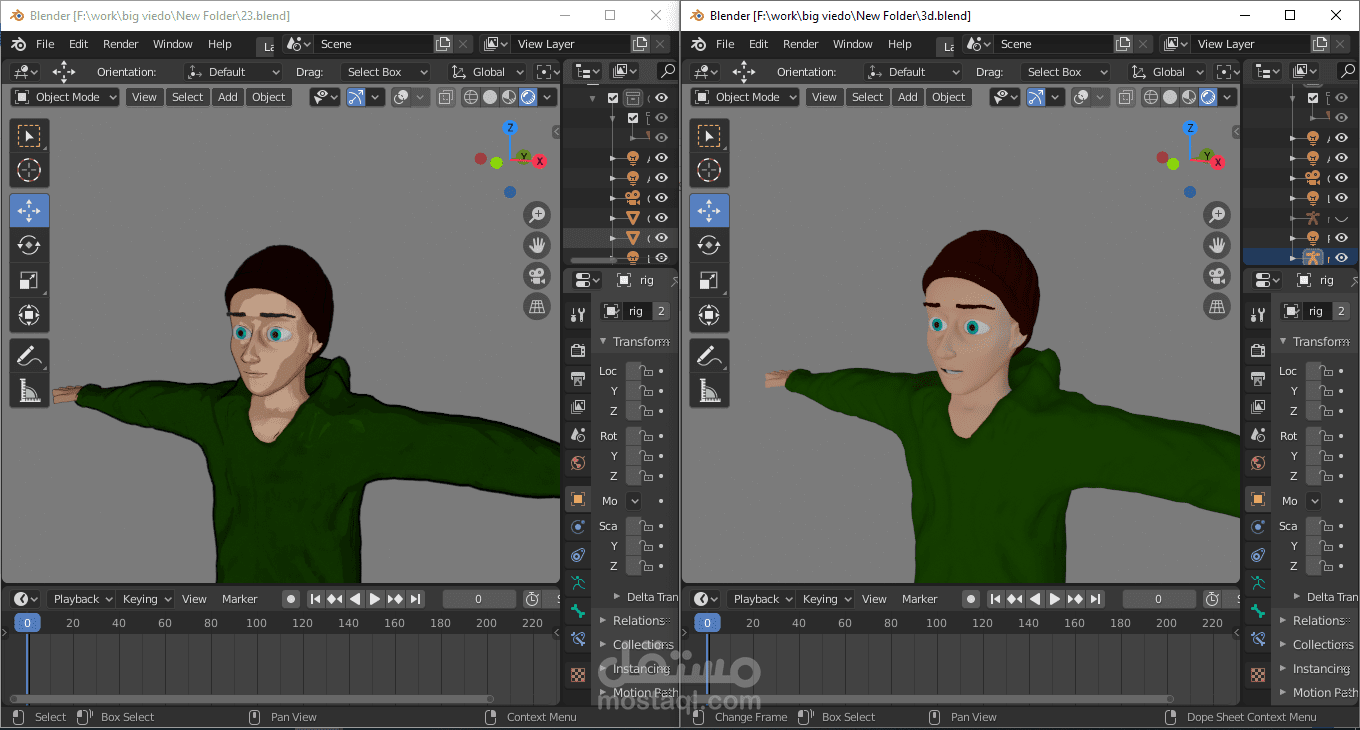Click the red X axis on 23.blend navigation gizmo

(x=540, y=161)
